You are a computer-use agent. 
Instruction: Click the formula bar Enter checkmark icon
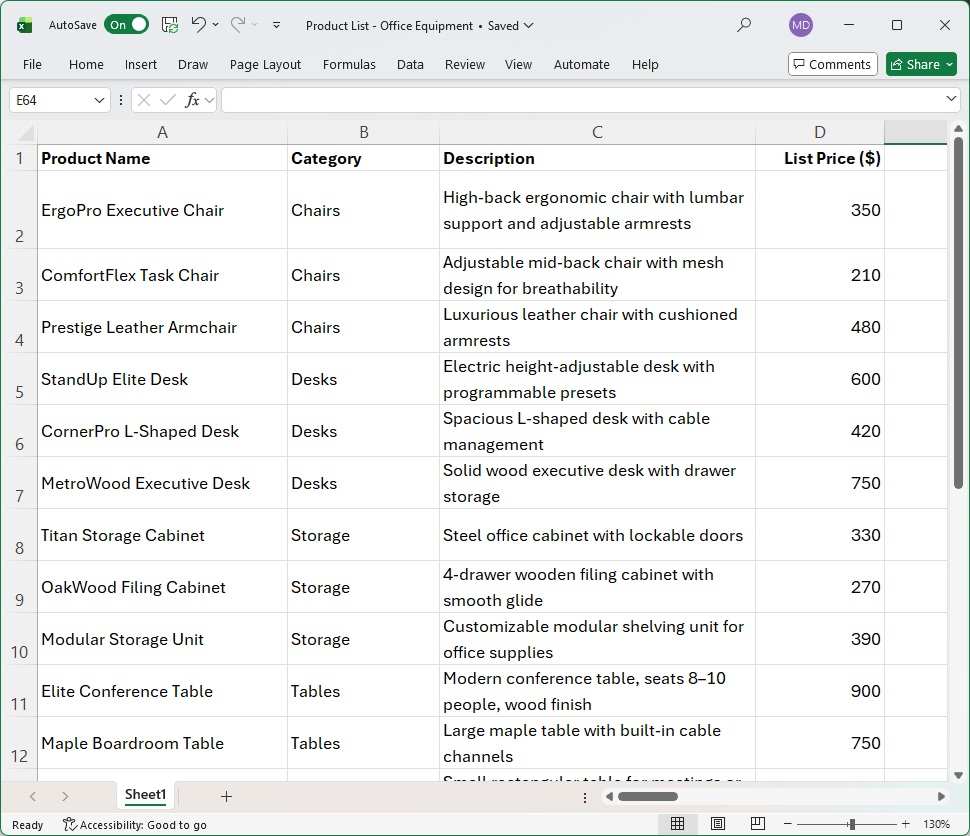click(167, 100)
